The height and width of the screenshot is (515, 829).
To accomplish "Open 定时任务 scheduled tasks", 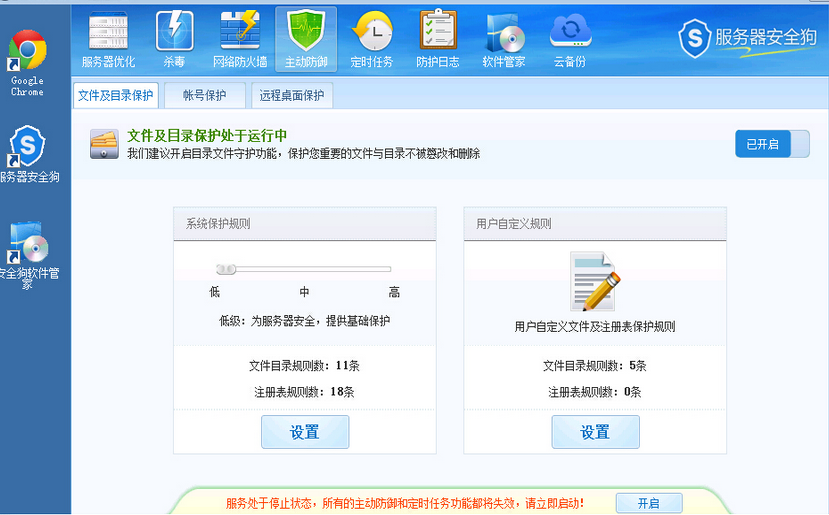I will [372, 38].
